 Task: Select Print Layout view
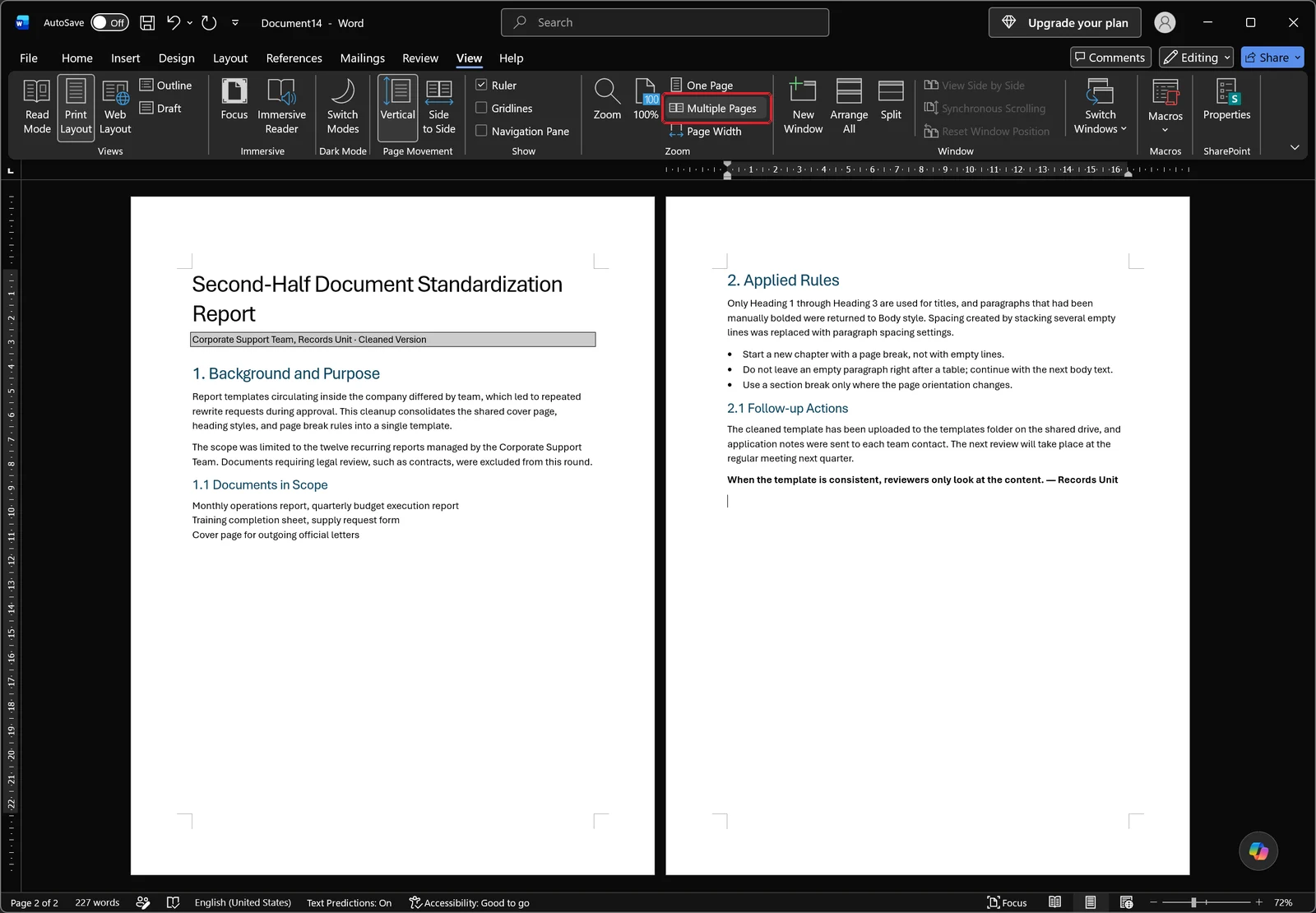(76, 107)
